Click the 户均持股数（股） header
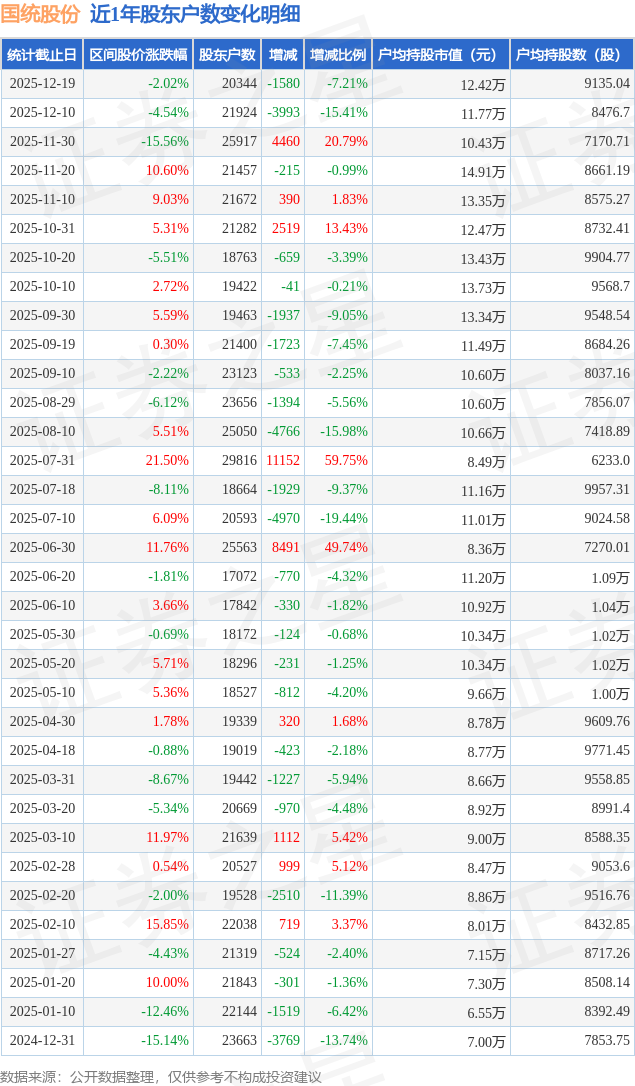This screenshot has height=1086, width=635. click(571, 55)
